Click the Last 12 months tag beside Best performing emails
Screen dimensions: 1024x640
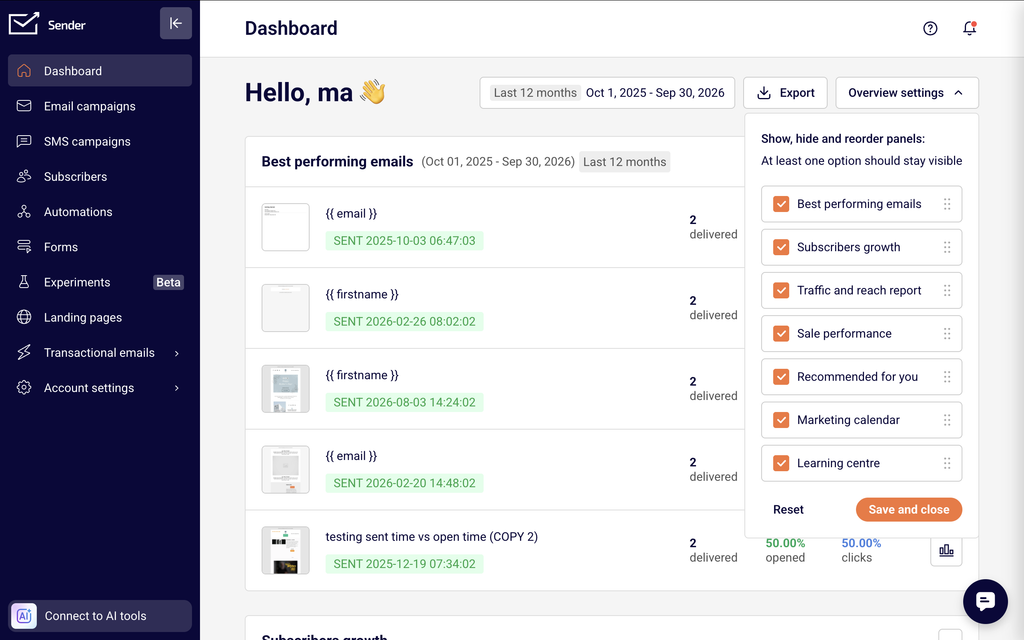(624, 162)
